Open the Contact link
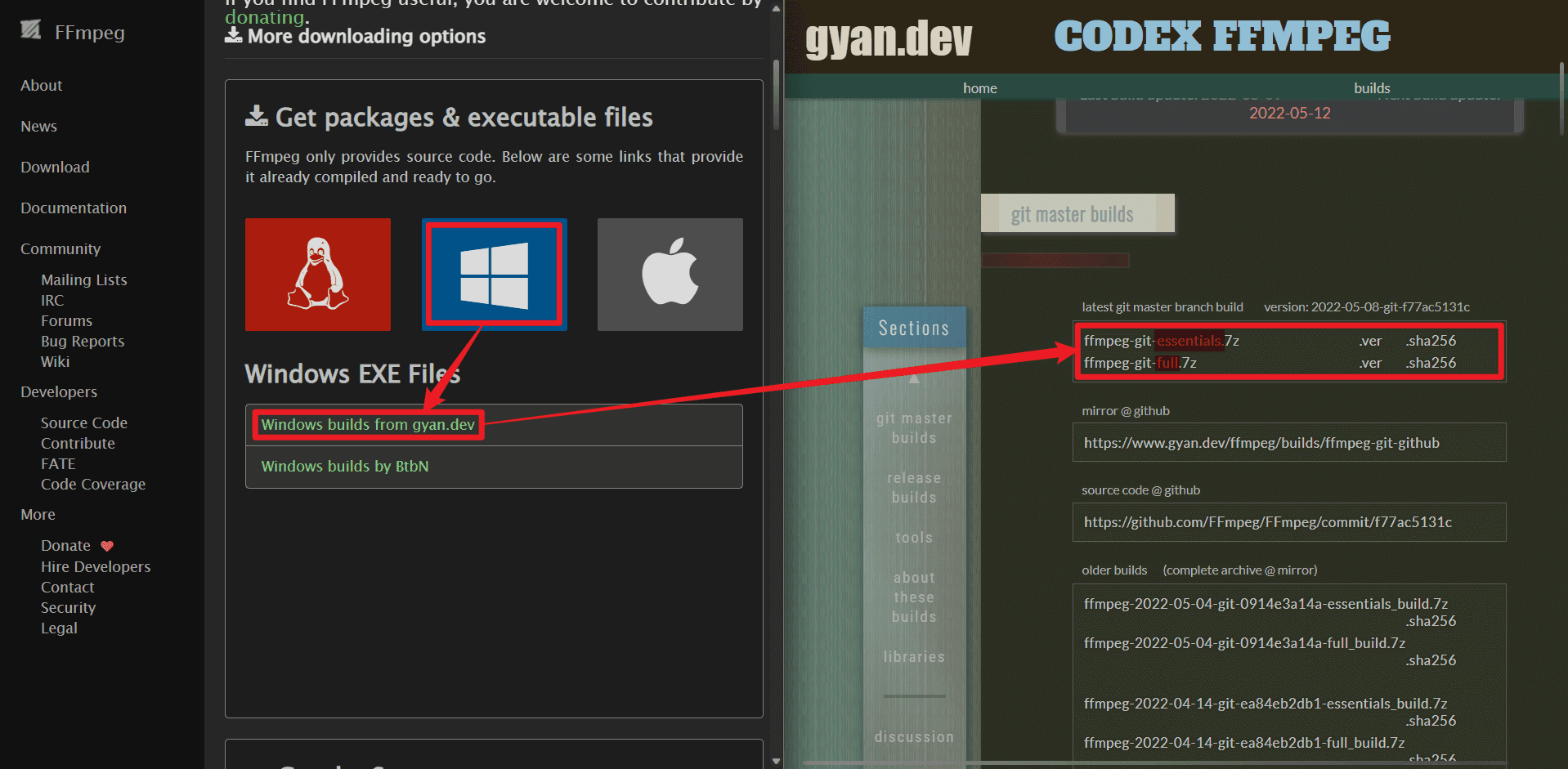This screenshot has height=769, width=1568. pos(67,588)
